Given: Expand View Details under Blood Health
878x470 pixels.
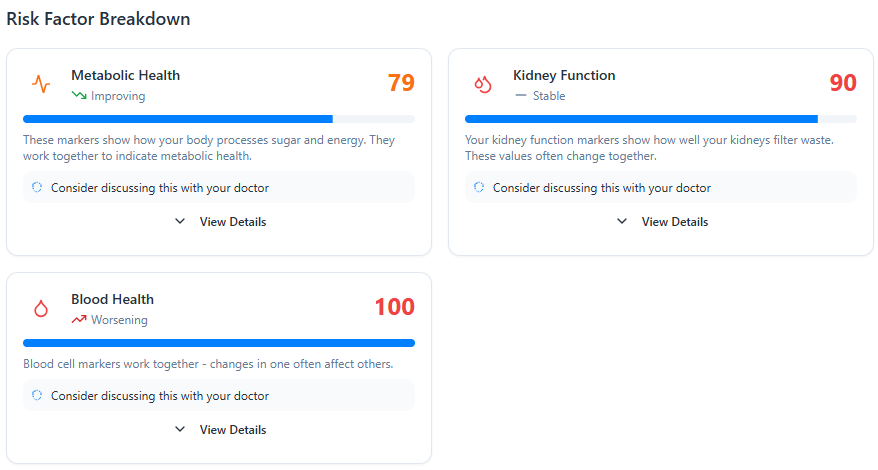Looking at the screenshot, I should click(x=220, y=430).
